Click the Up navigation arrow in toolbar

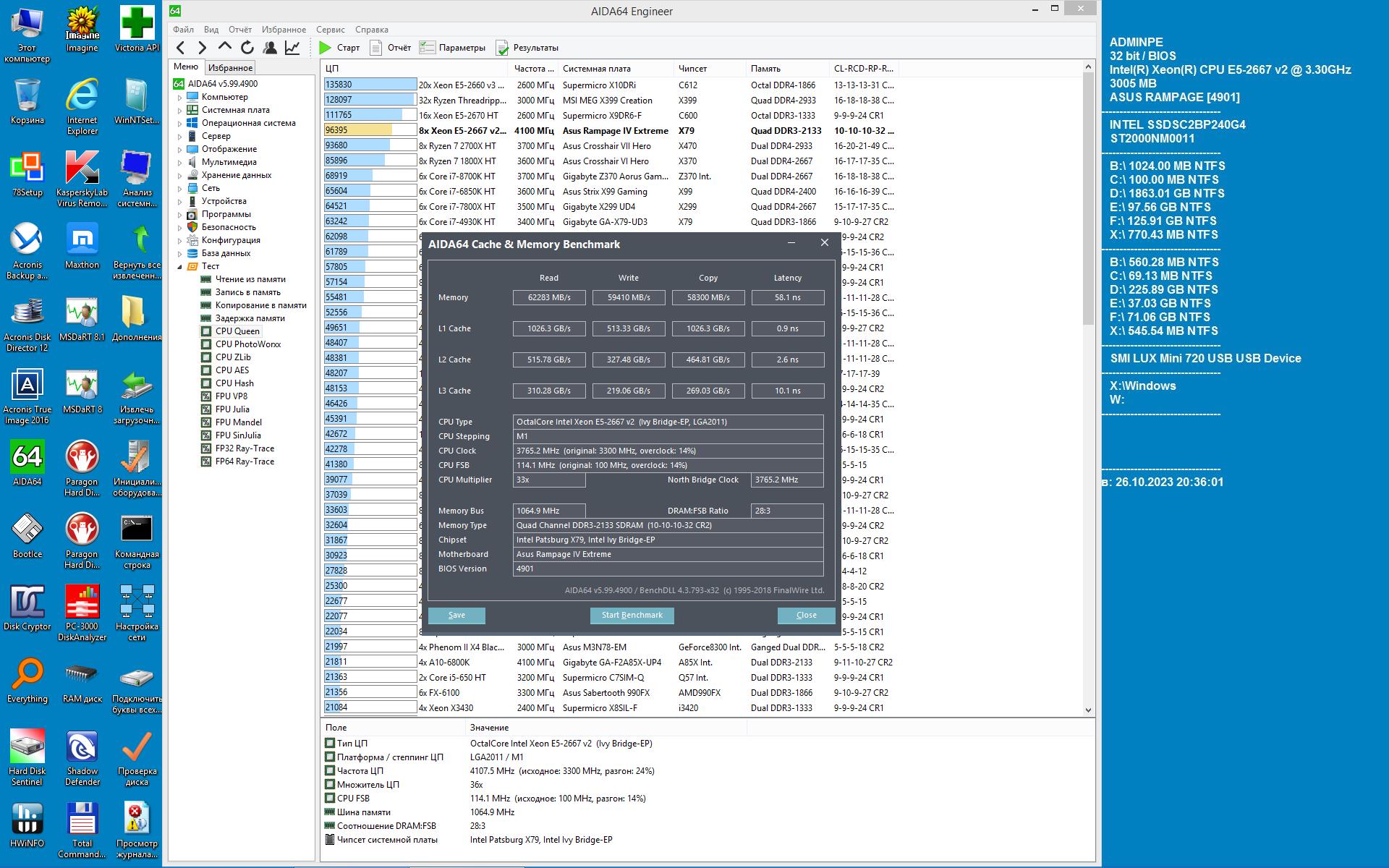225,47
